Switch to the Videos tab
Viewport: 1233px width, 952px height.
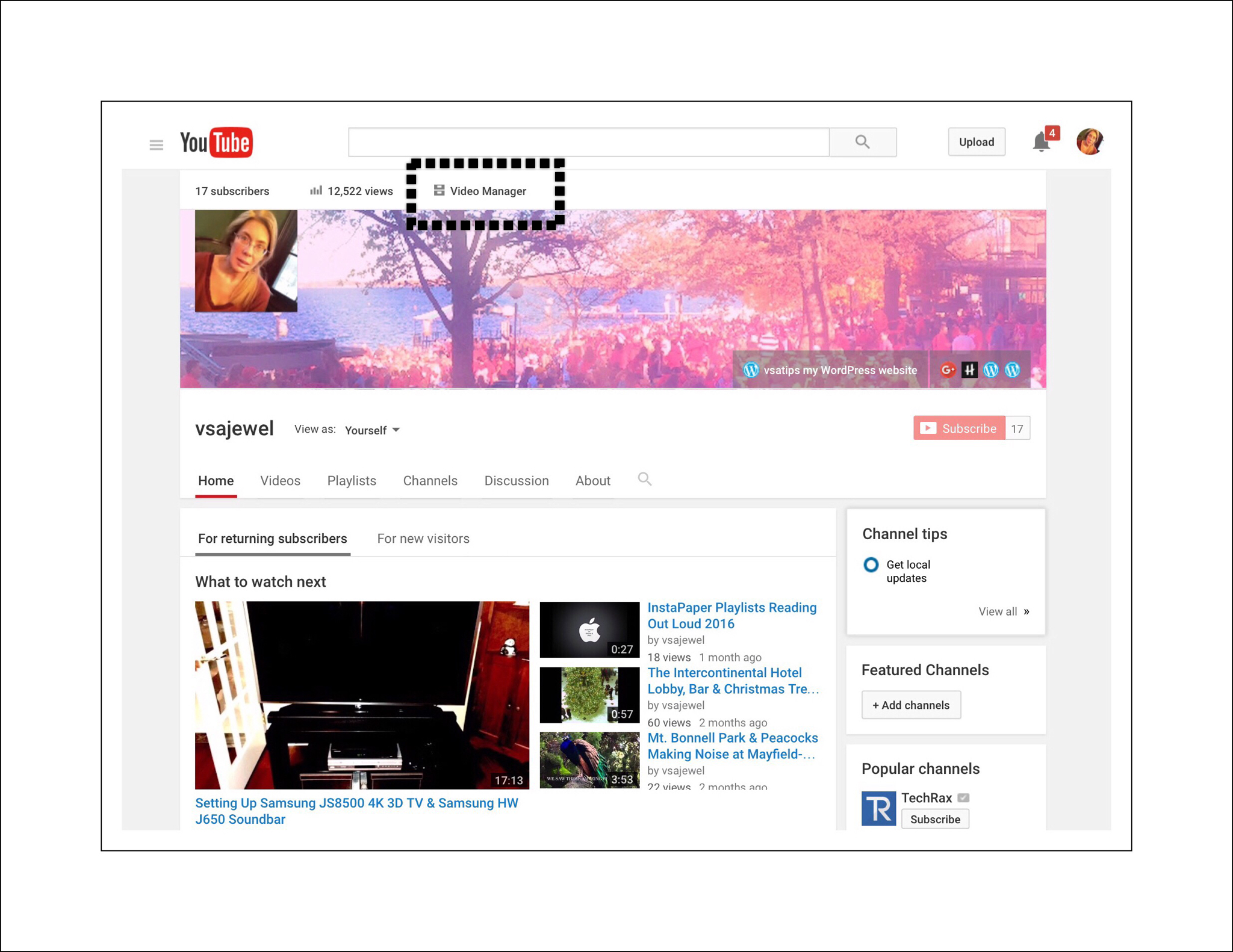coord(280,481)
